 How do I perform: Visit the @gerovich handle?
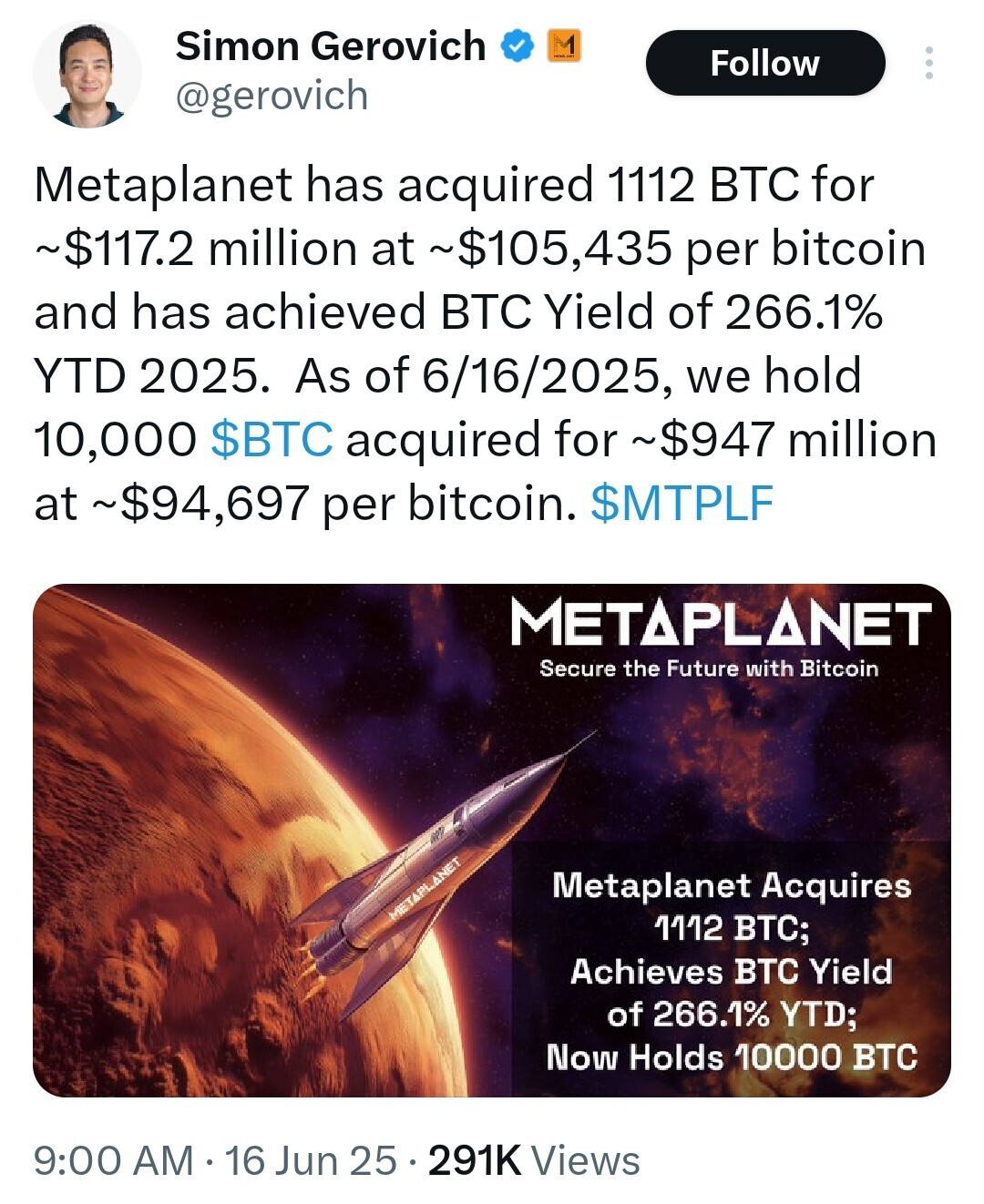point(272,96)
